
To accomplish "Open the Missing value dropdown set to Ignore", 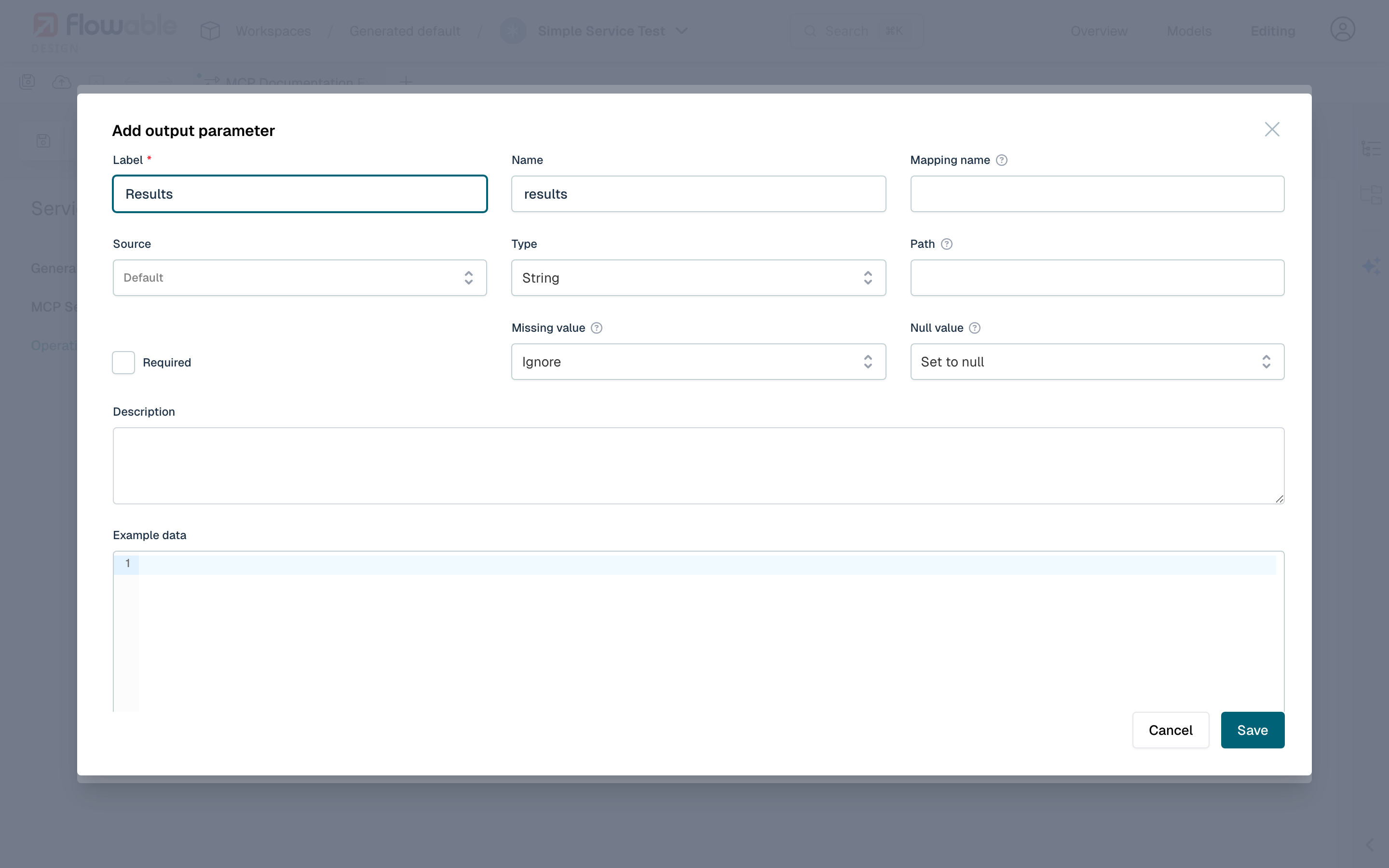I will pos(698,362).
